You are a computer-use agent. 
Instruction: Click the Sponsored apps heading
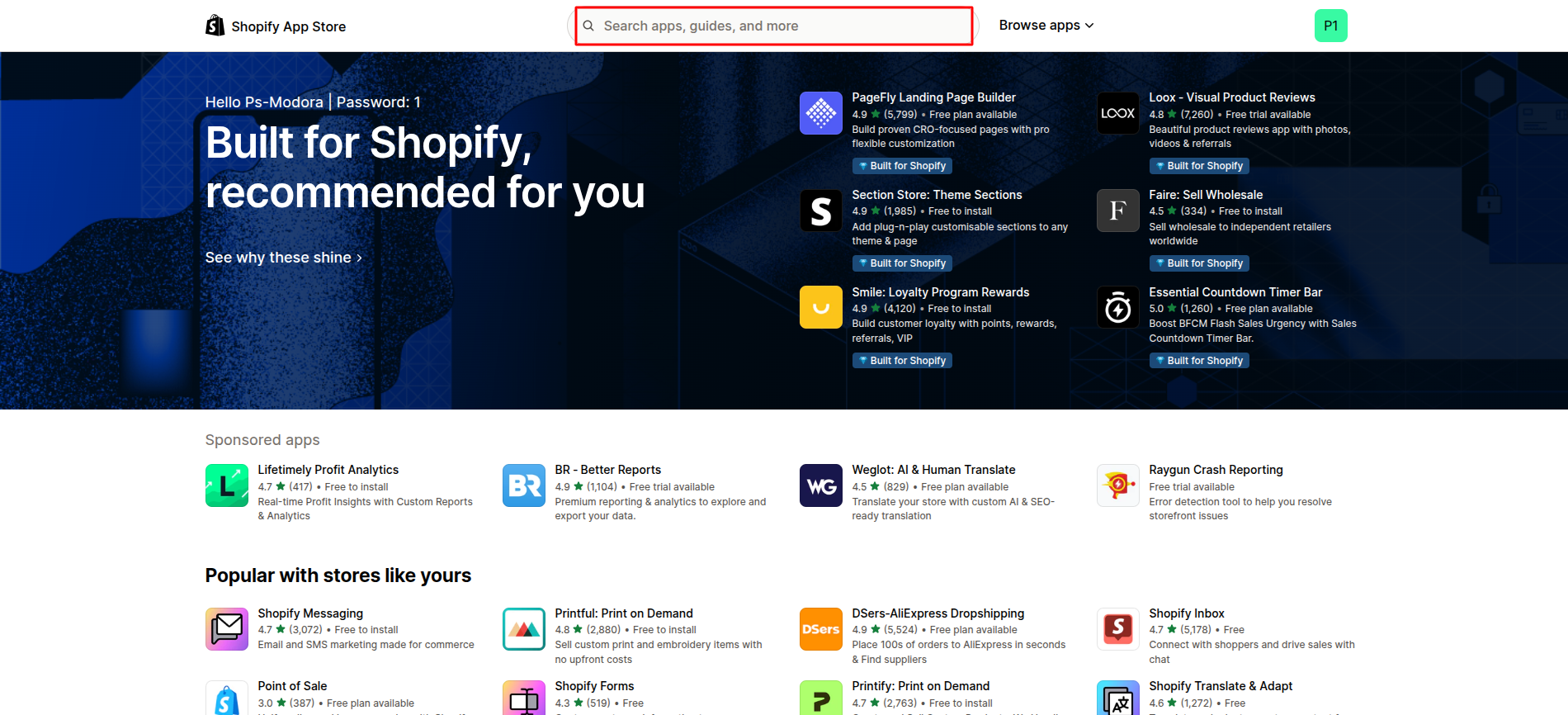[262, 440]
